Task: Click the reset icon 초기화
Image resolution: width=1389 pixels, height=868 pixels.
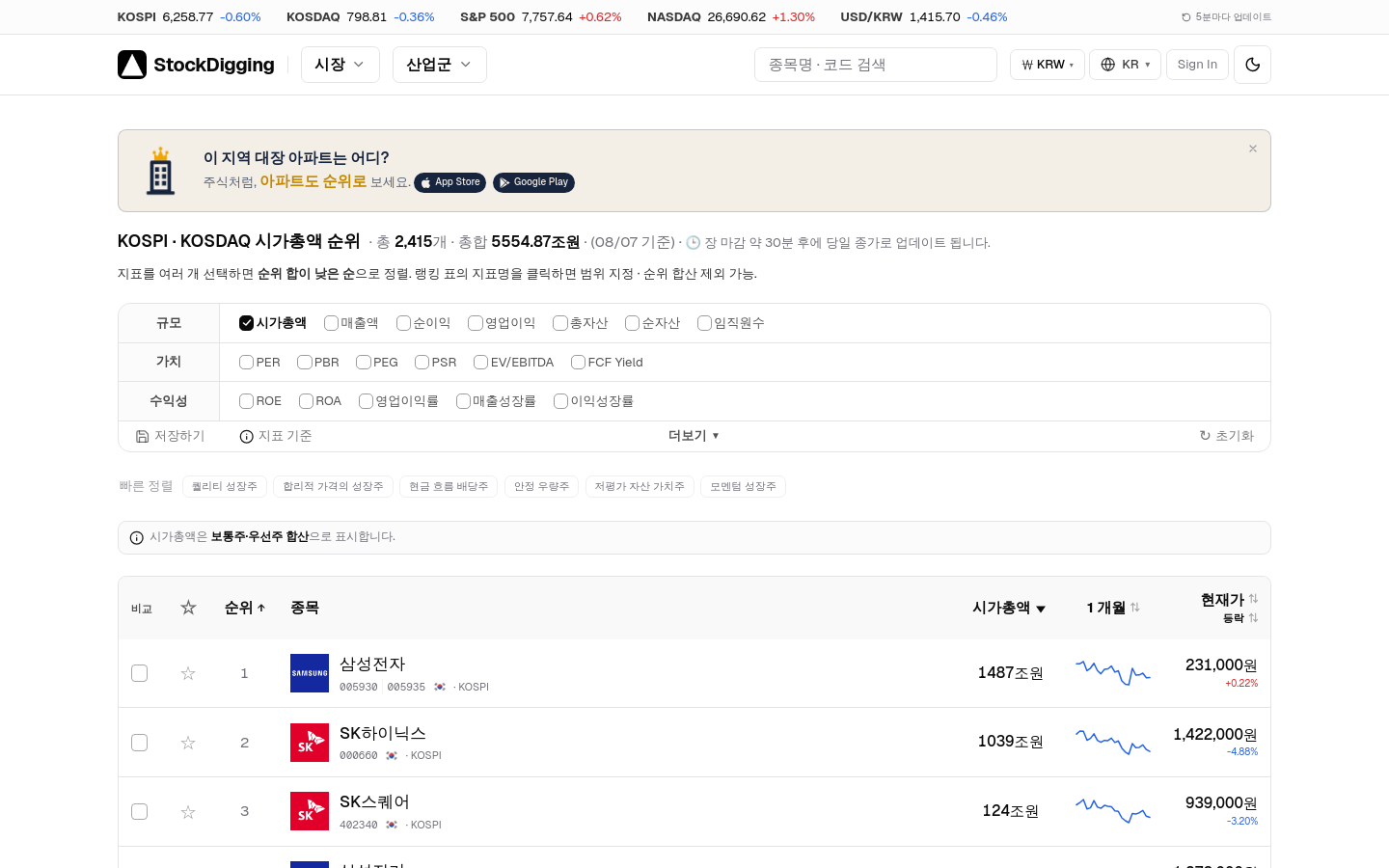Action: (x=1205, y=436)
